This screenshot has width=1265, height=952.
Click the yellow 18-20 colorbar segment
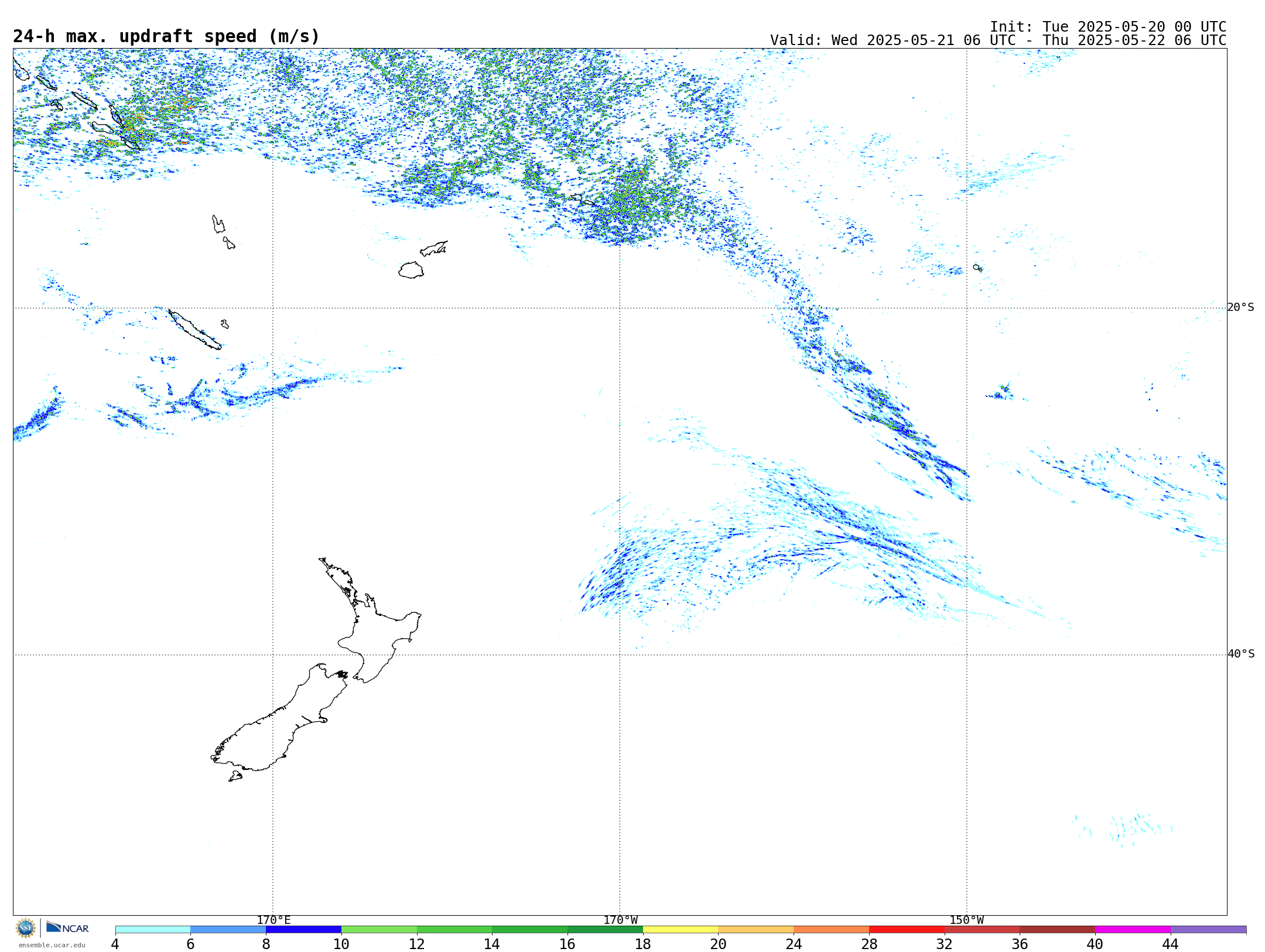[x=681, y=930]
